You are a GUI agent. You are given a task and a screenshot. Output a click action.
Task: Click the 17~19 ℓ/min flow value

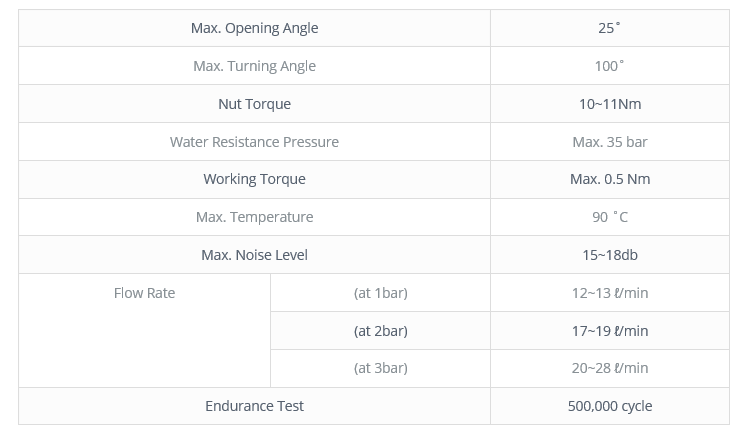tap(610, 331)
